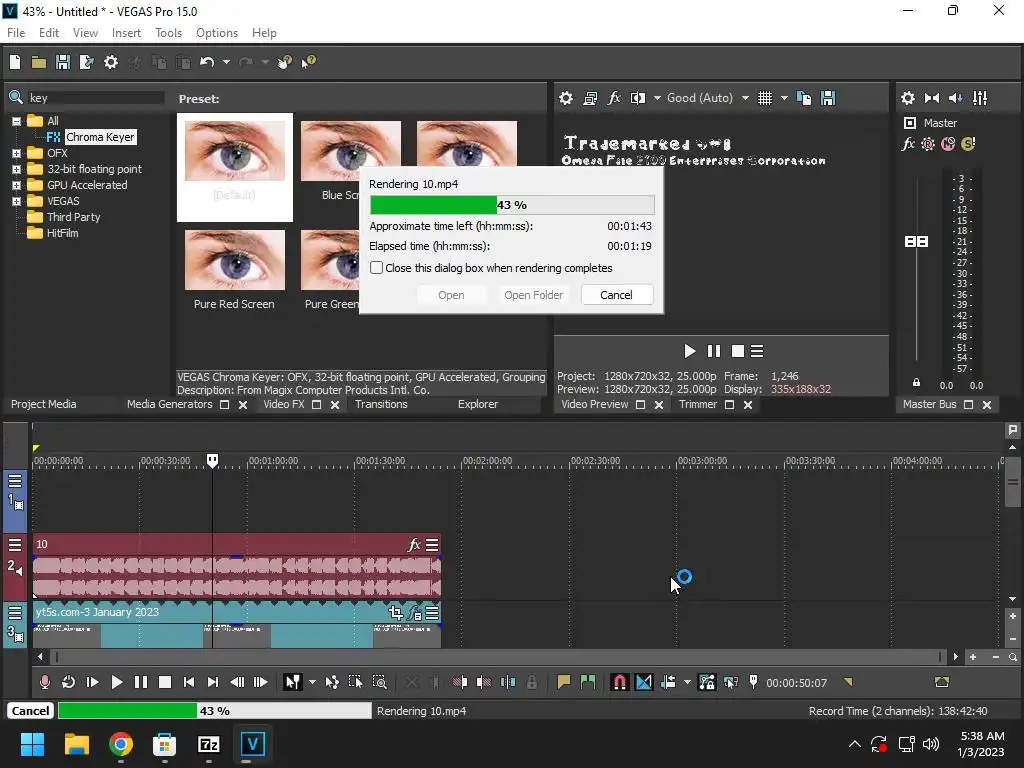The image size is (1024, 768).
Task: Click the Master volume fader
Action: coord(916,242)
